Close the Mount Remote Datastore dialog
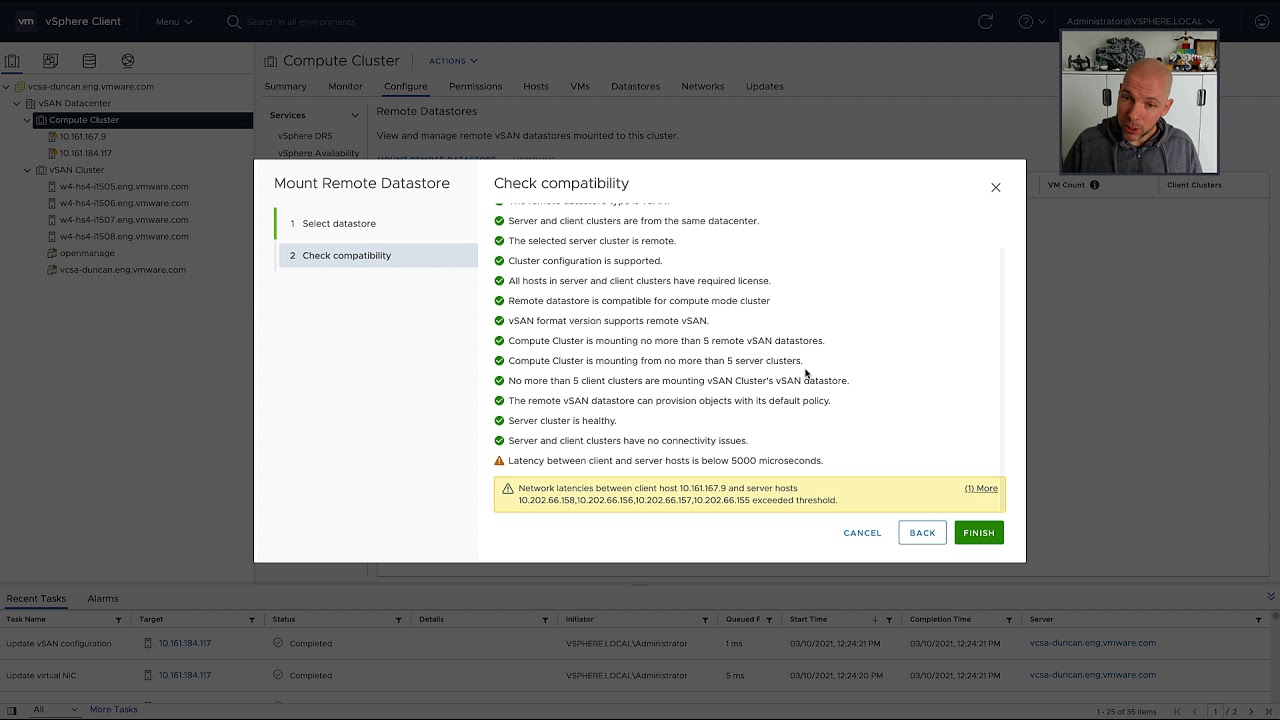Screen dimensions: 1280x720 pos(995,187)
